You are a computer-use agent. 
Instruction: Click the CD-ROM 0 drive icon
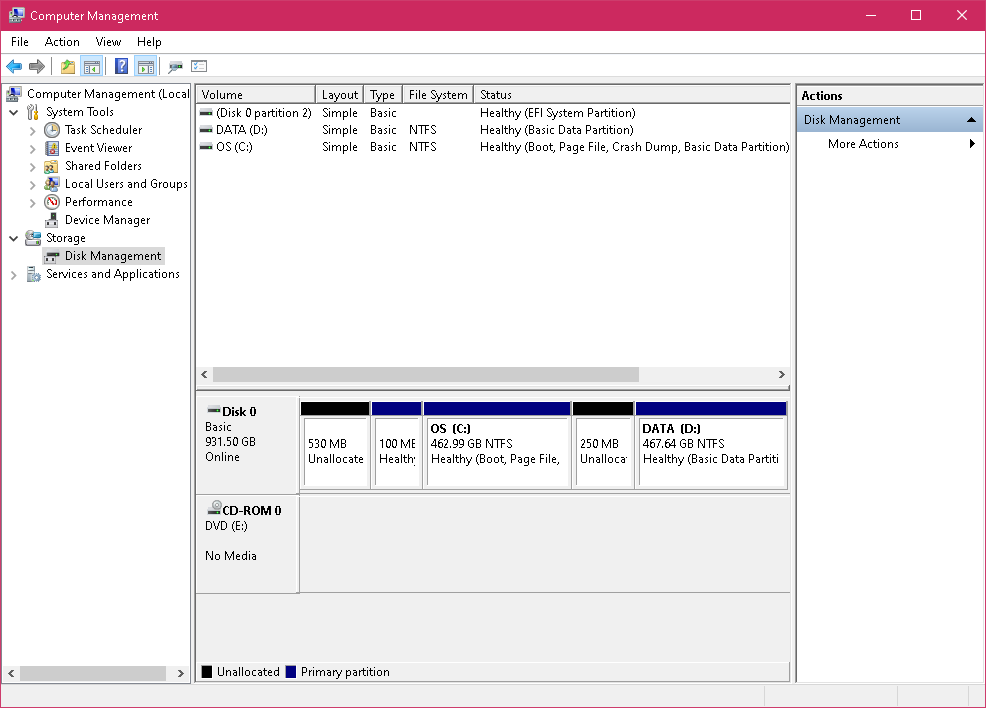[x=214, y=508]
